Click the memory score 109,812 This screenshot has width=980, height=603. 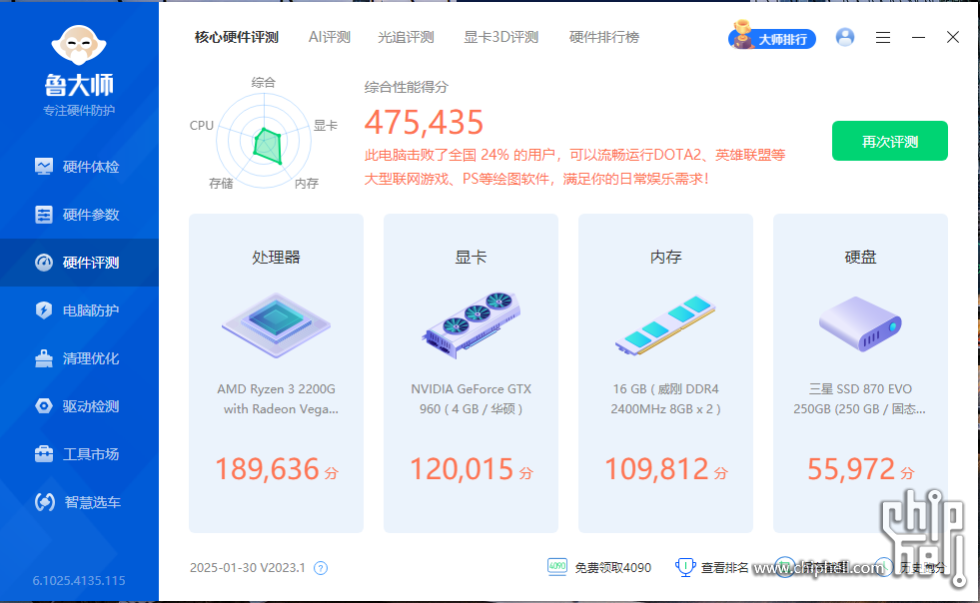click(x=656, y=469)
